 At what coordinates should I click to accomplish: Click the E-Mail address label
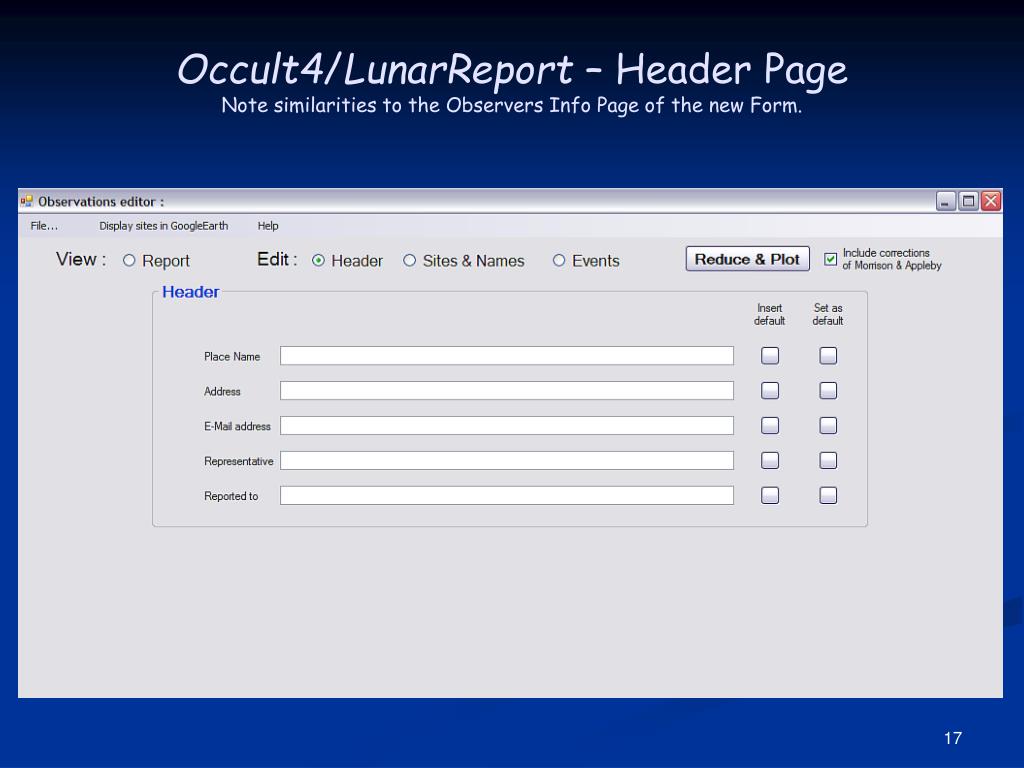tap(237, 426)
